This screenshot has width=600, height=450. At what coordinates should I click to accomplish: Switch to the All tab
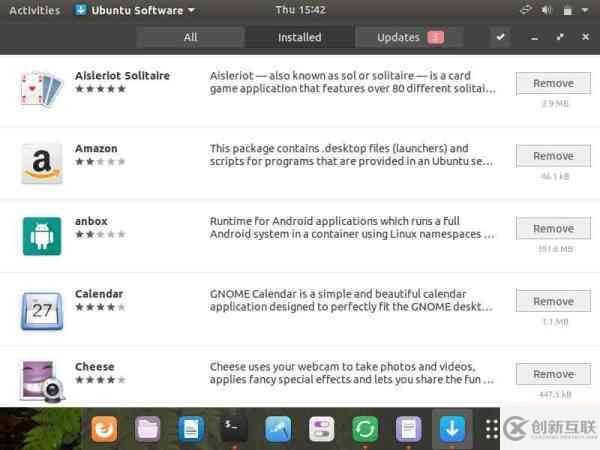(x=190, y=37)
